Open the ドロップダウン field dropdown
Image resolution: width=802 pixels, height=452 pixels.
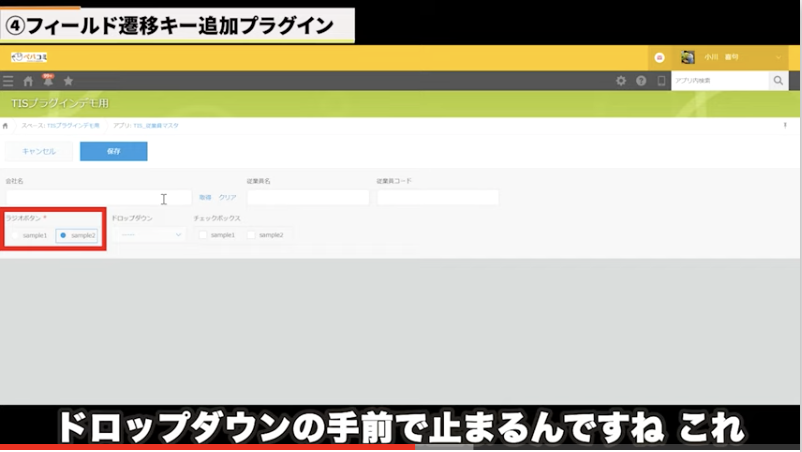(x=148, y=235)
